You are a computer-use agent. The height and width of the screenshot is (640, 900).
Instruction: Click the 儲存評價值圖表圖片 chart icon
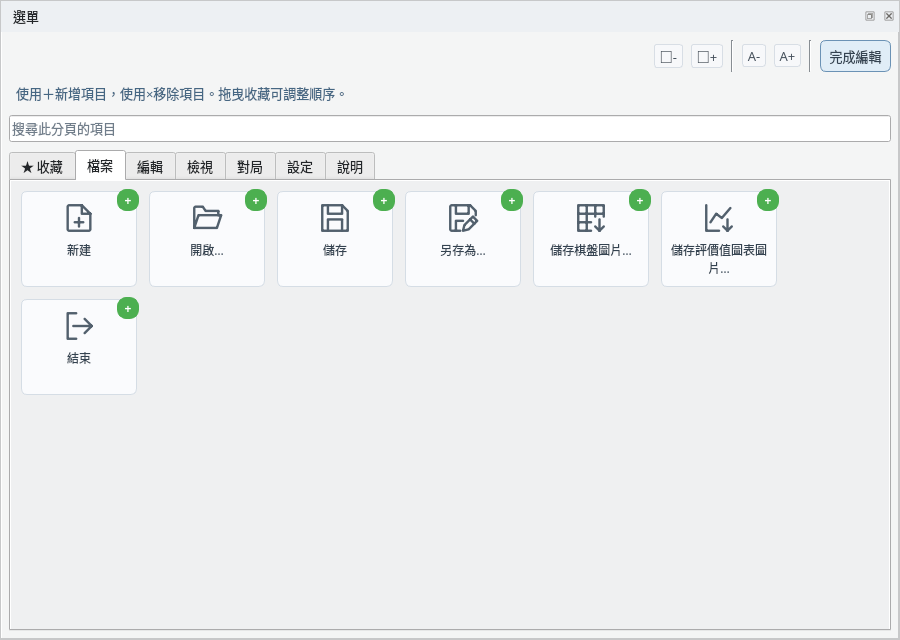coord(719,218)
